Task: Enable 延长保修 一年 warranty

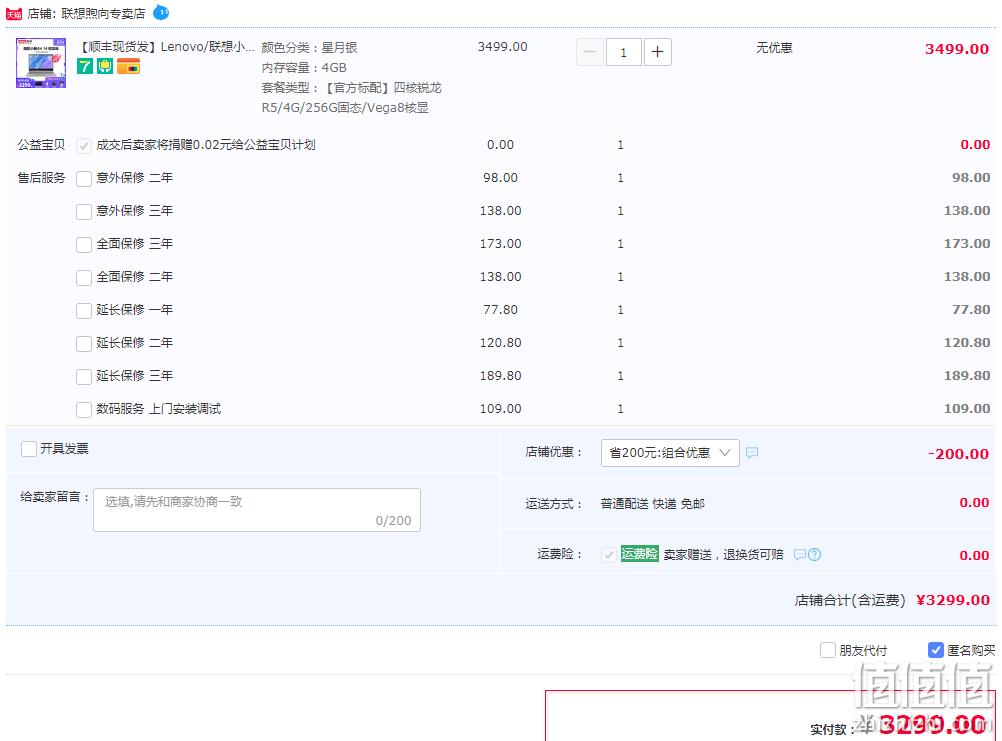Action: click(x=84, y=310)
